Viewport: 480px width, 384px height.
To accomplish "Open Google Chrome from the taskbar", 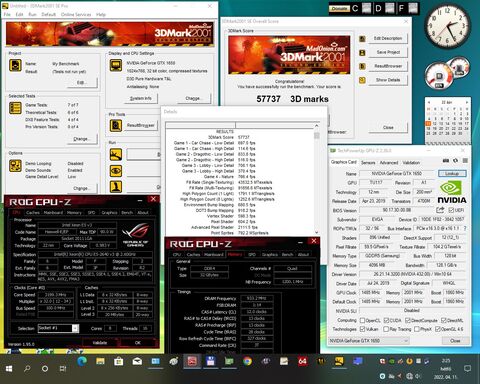I will (x=247, y=361).
